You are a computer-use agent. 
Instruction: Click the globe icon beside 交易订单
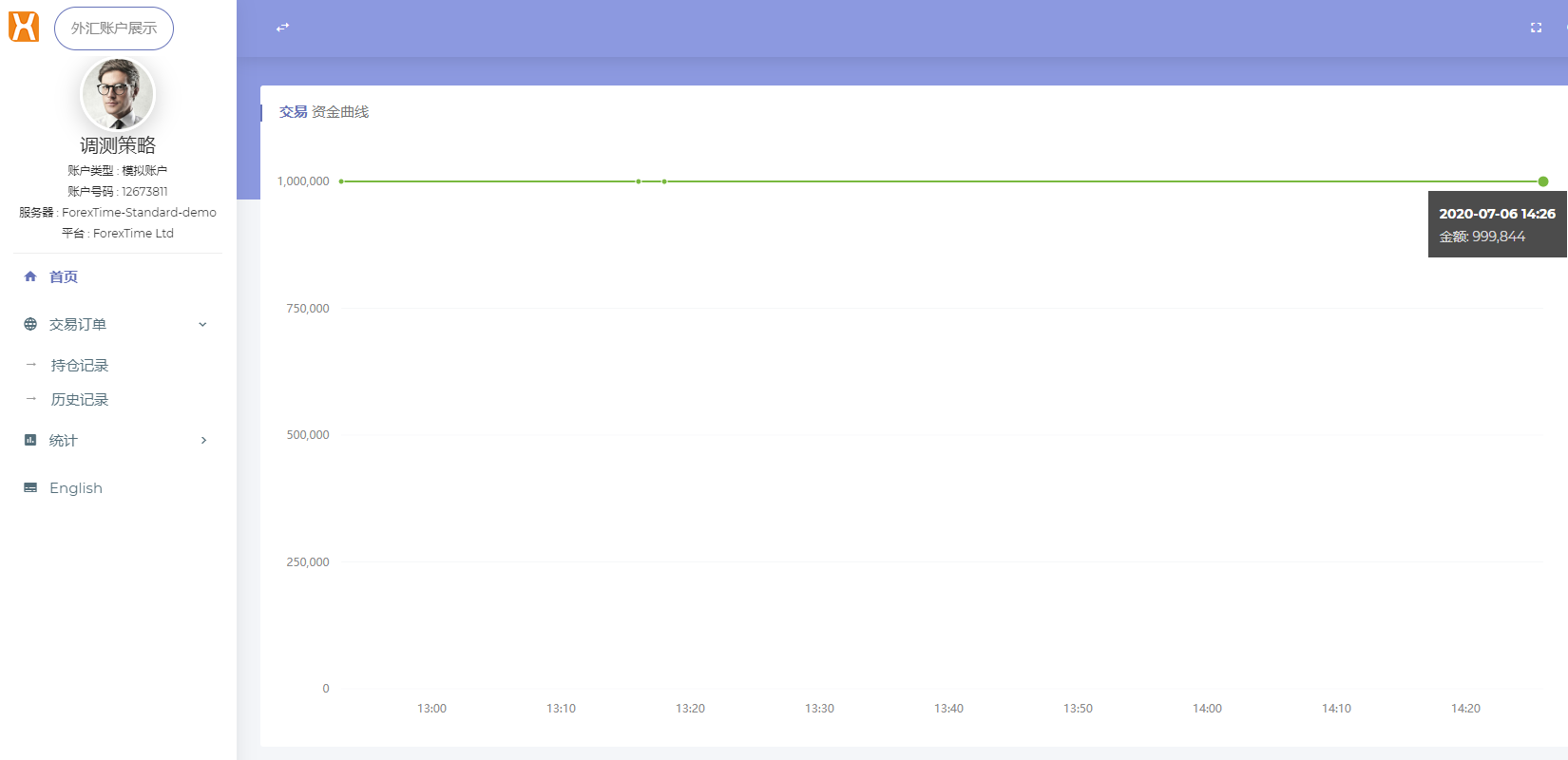click(x=30, y=324)
